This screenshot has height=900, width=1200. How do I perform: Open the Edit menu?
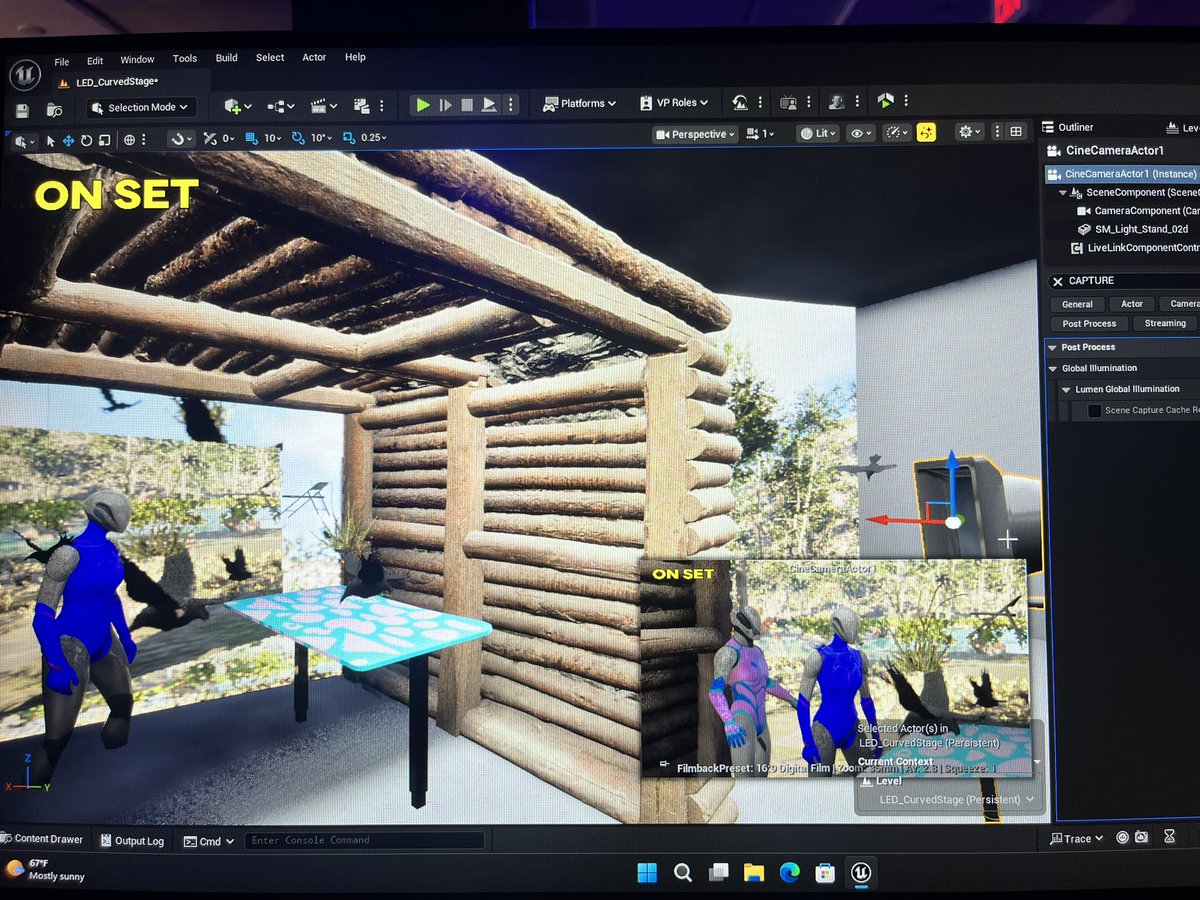click(95, 61)
